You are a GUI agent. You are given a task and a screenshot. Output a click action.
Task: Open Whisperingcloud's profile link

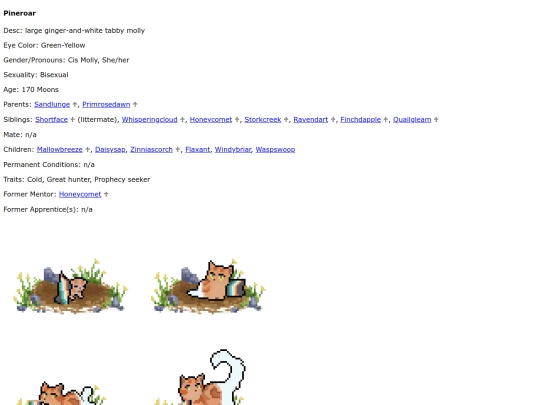(149, 120)
